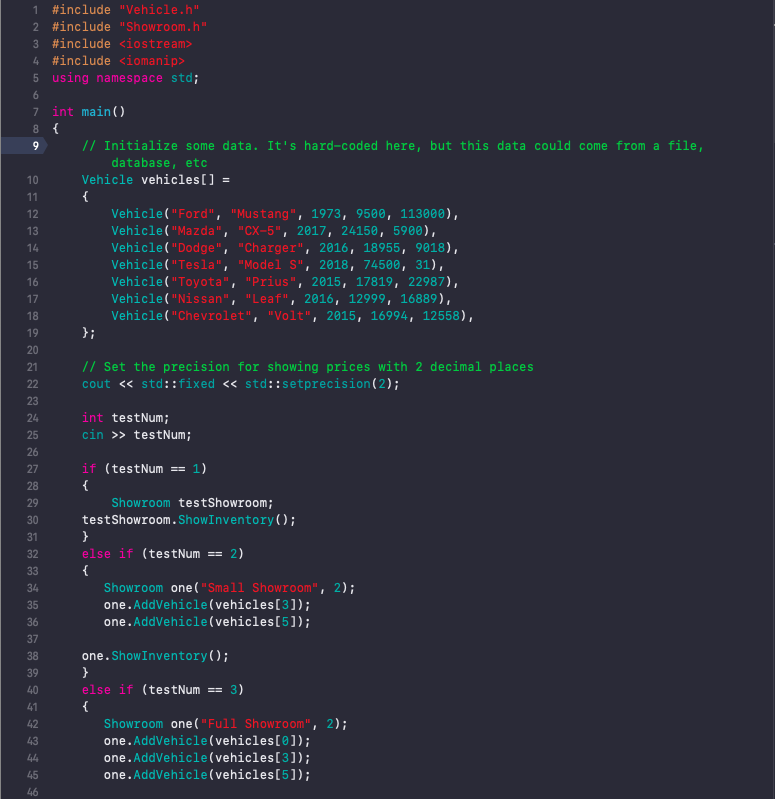Screen dimensions: 775x799
Task: Click the price value 74500
Action: coord(382,265)
